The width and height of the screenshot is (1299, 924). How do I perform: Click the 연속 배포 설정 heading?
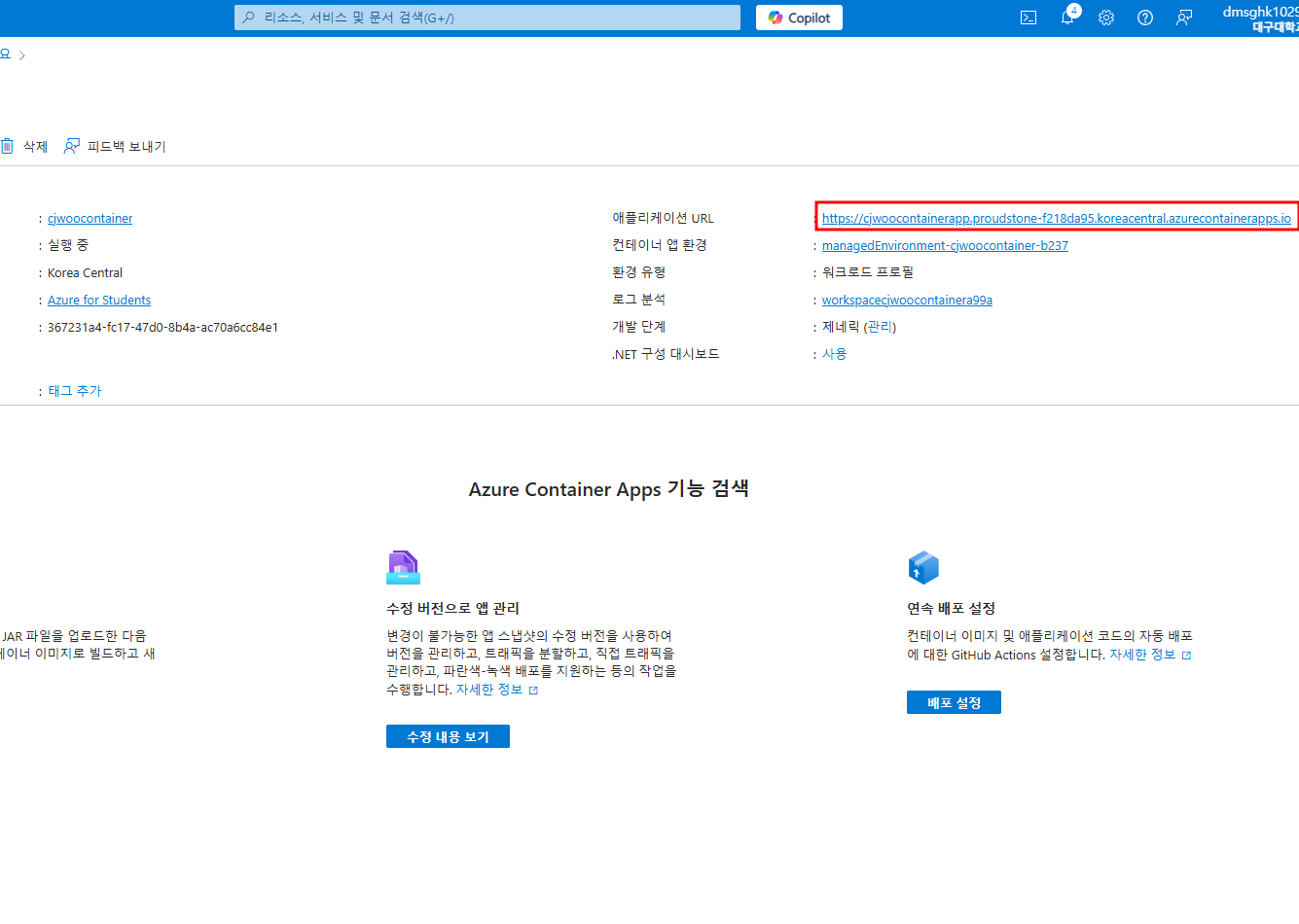coord(951,608)
